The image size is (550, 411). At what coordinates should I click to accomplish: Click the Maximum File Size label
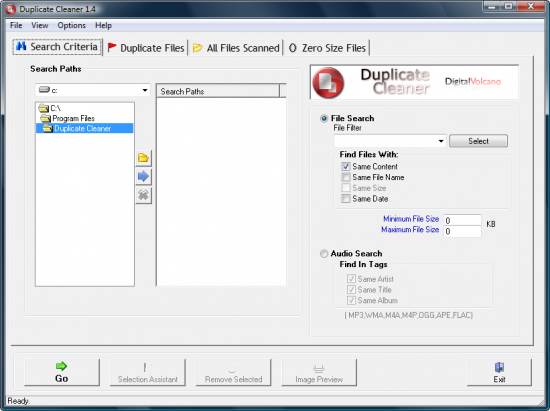point(410,230)
